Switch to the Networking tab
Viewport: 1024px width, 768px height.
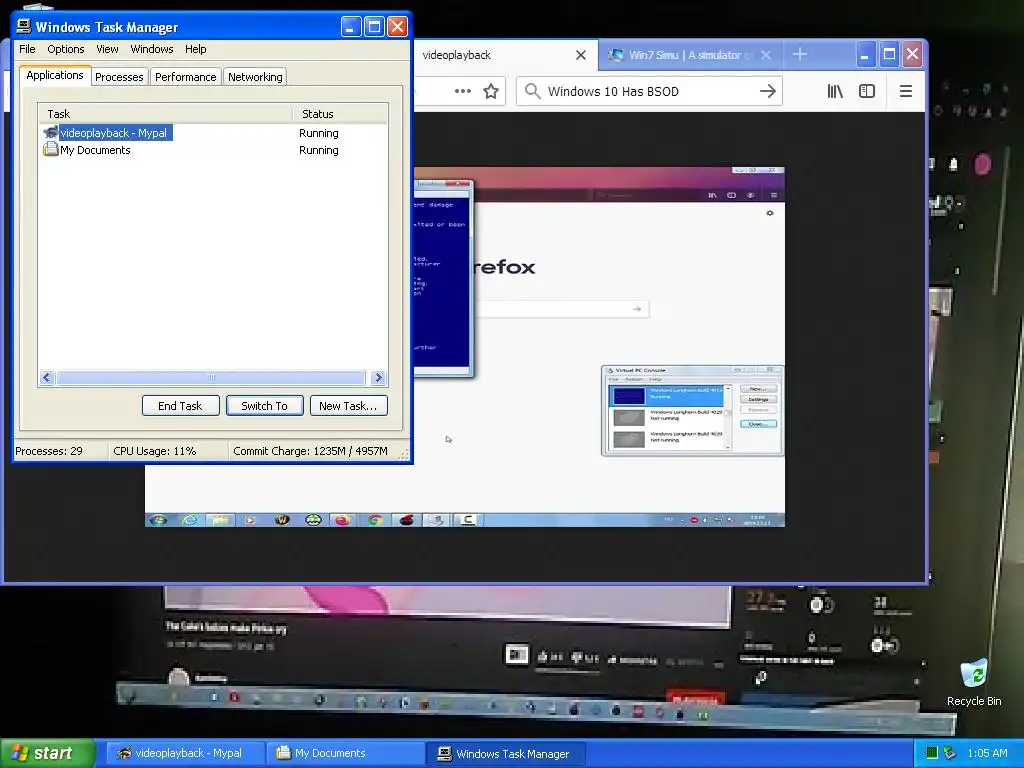point(255,77)
